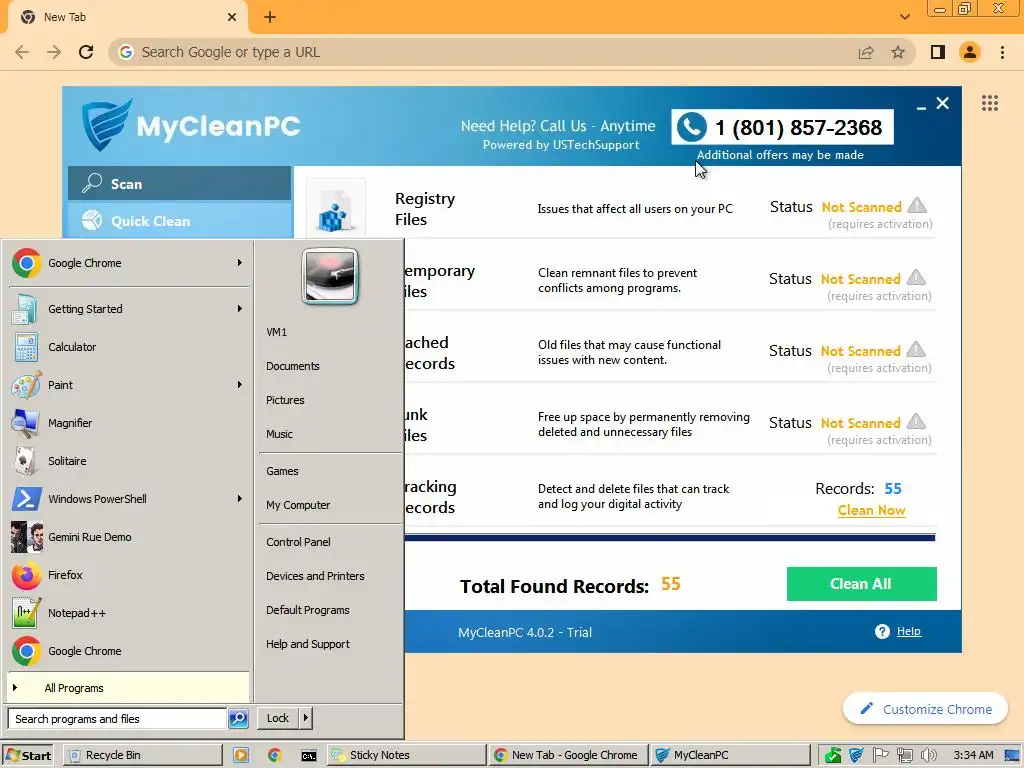
Task: Launch Paint from Start menu
Action: 127,385
